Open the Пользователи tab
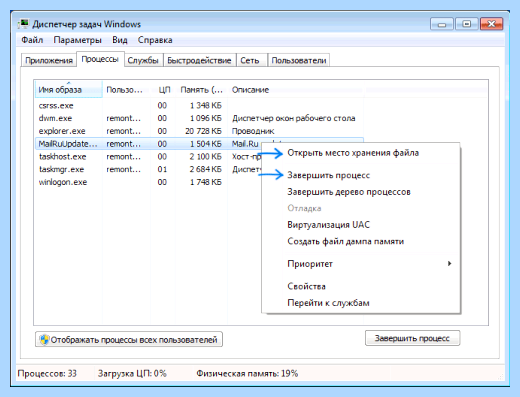 tap(299, 60)
